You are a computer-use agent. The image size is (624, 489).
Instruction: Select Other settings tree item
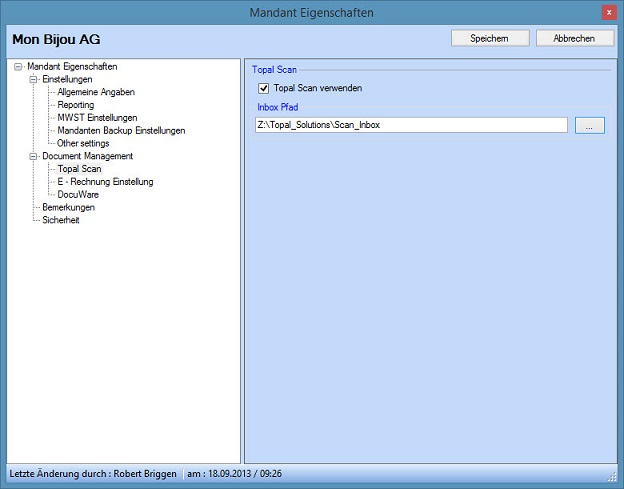(83, 143)
